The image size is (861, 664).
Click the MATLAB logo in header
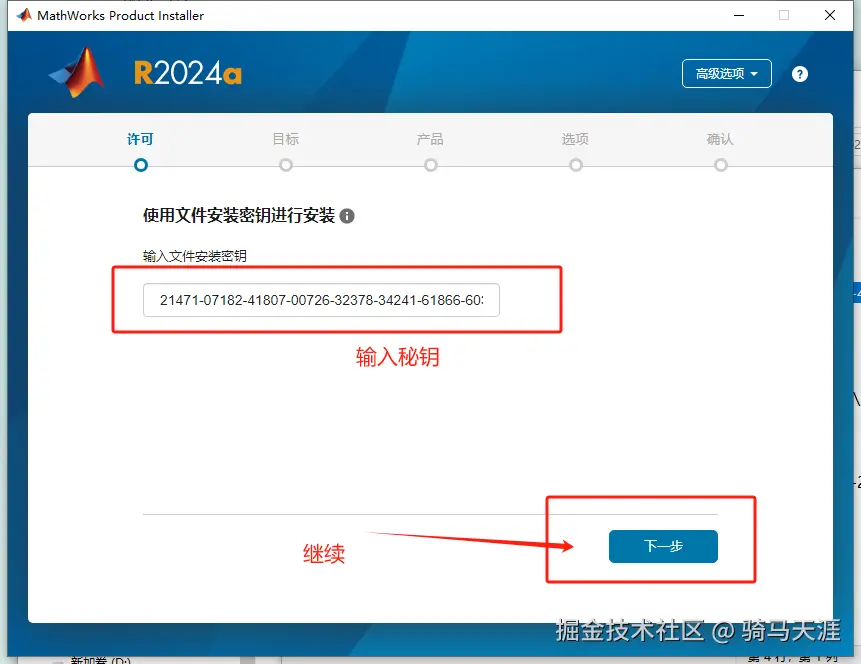coord(77,72)
